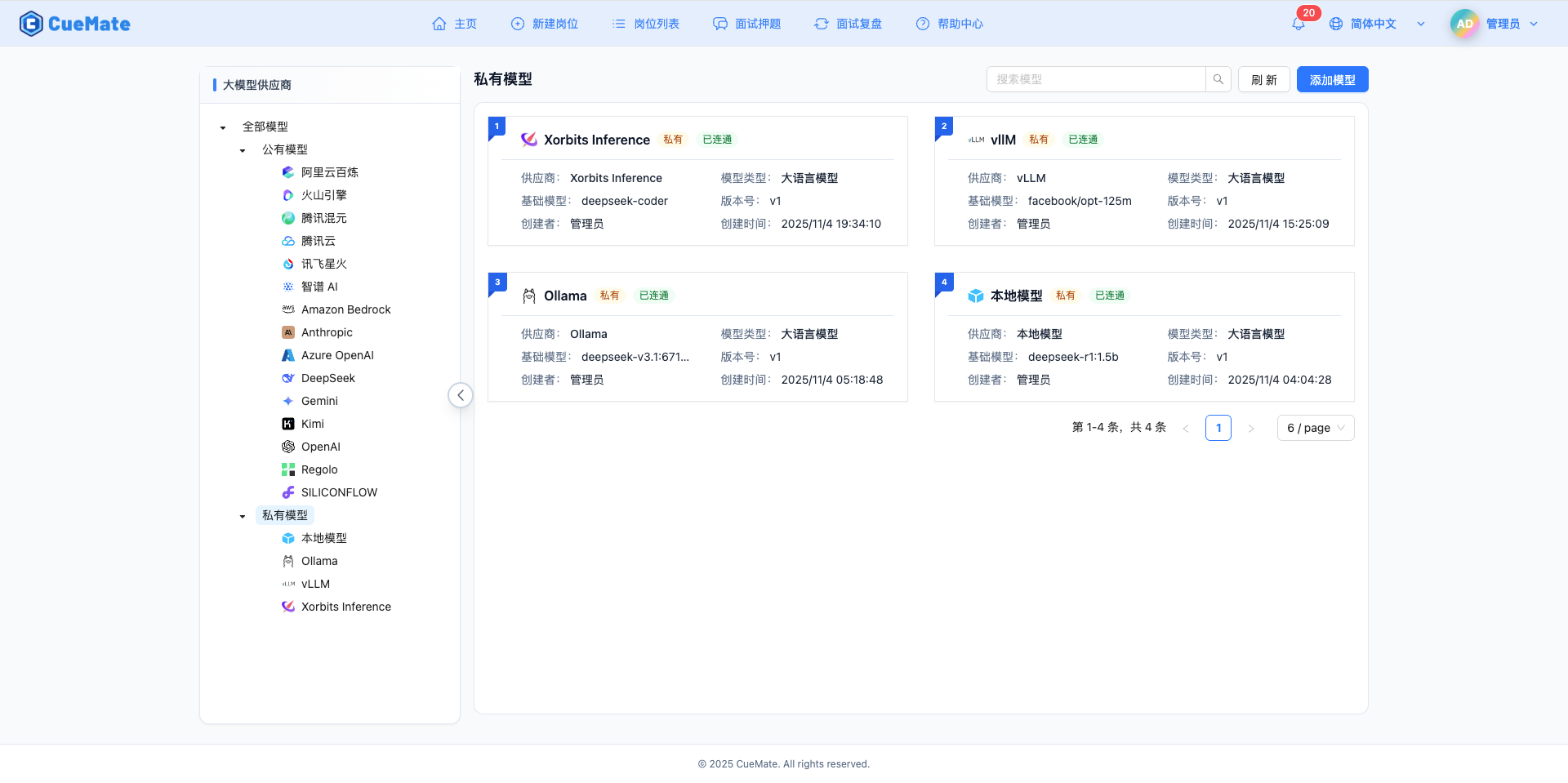Click the 智谱 AI provider icon
The height and width of the screenshot is (783, 1568).
tap(287, 287)
